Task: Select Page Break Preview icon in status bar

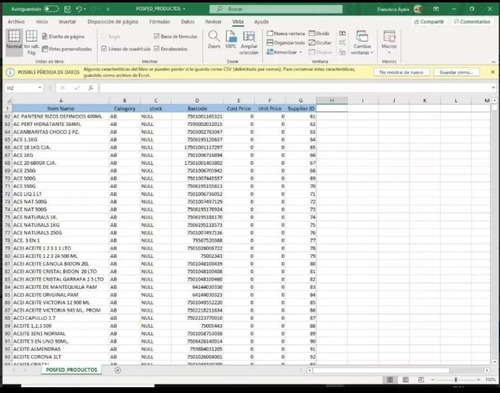Action: 421,380
